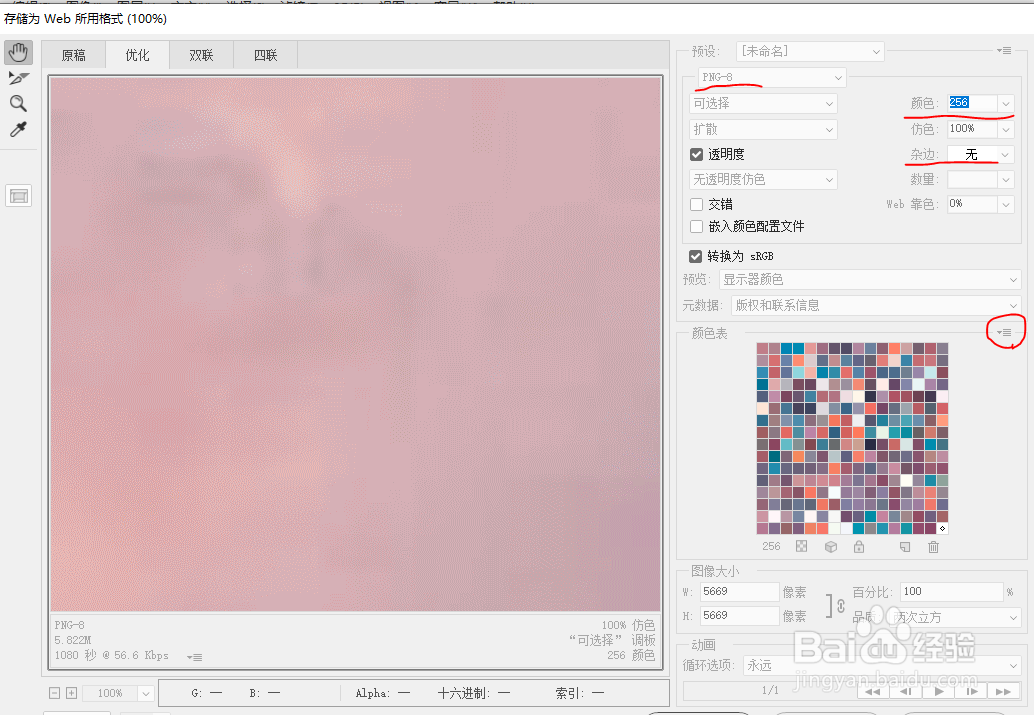This screenshot has height=715, width=1034.
Task: Switch to the 优化 tab
Action: click(x=137, y=55)
